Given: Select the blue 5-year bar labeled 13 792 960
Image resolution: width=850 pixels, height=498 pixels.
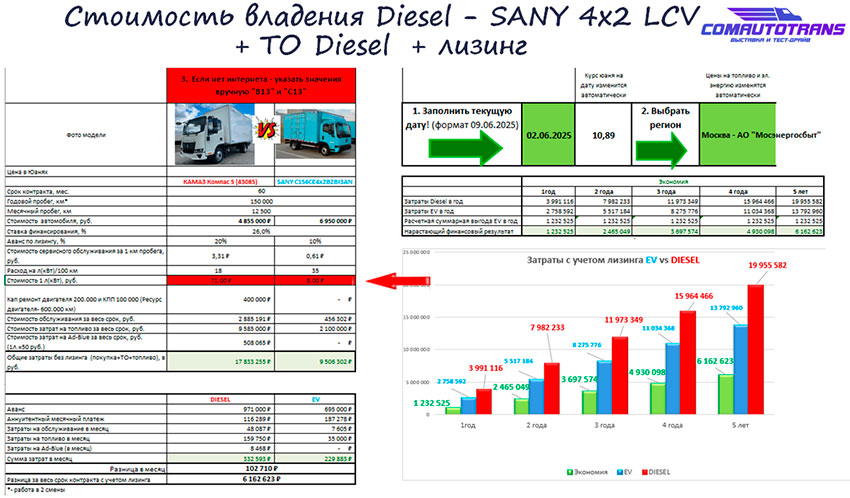Looking at the screenshot, I should click(x=741, y=370).
